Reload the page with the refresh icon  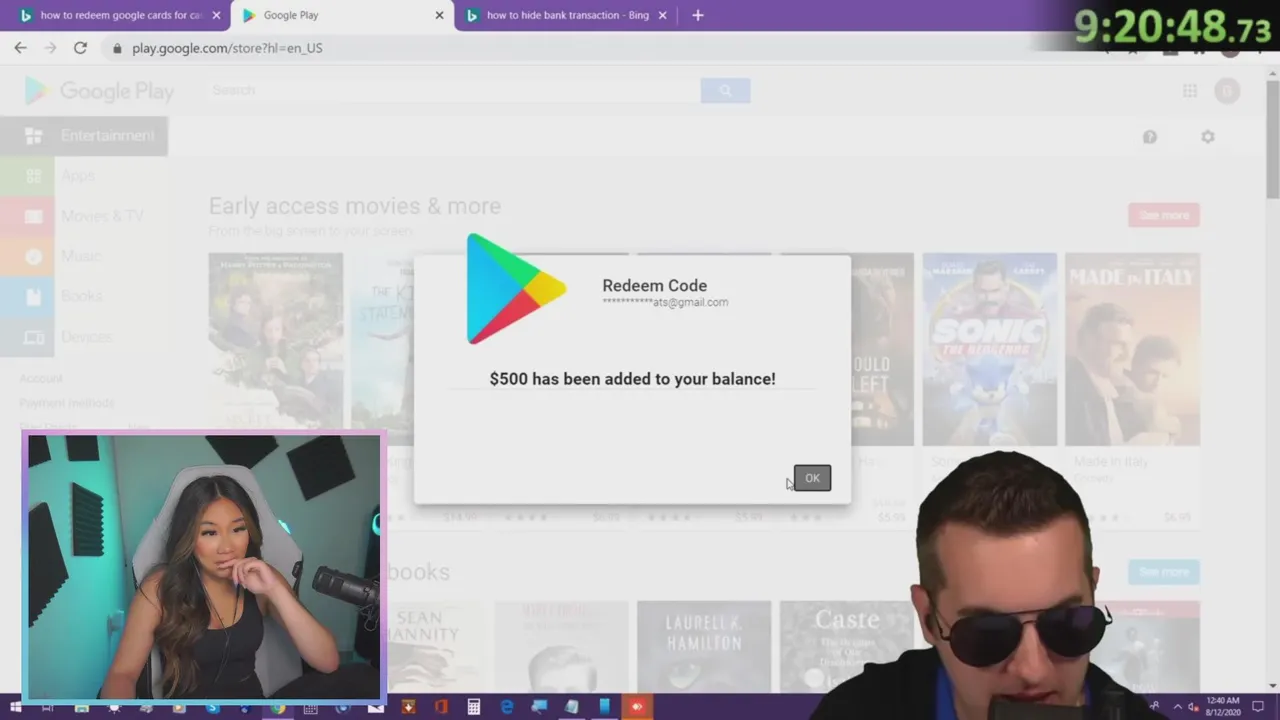[x=80, y=48]
